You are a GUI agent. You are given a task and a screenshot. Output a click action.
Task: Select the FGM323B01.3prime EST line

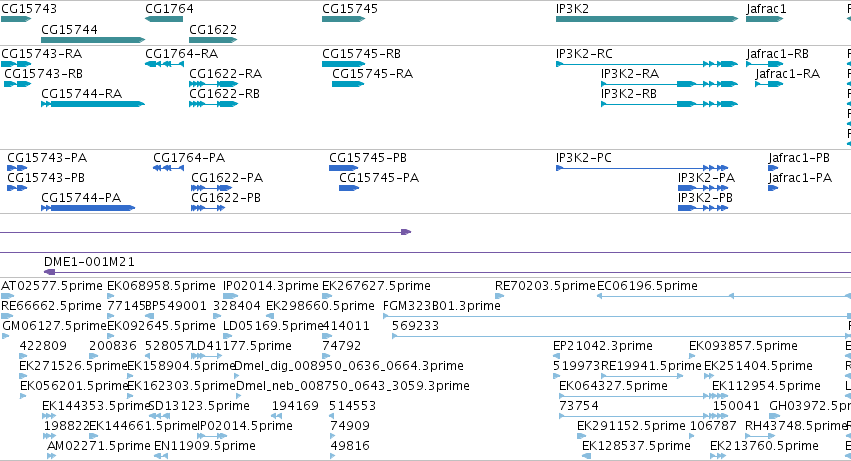click(617, 316)
